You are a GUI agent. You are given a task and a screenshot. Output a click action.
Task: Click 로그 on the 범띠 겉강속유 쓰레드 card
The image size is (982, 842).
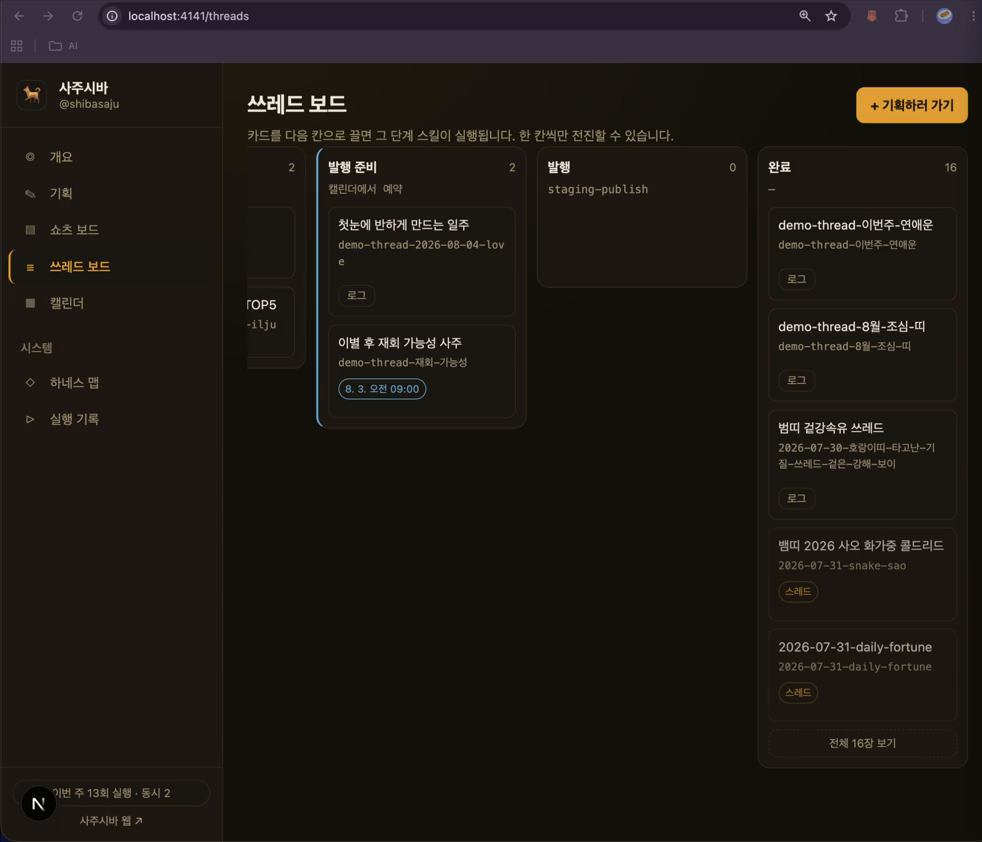(796, 498)
